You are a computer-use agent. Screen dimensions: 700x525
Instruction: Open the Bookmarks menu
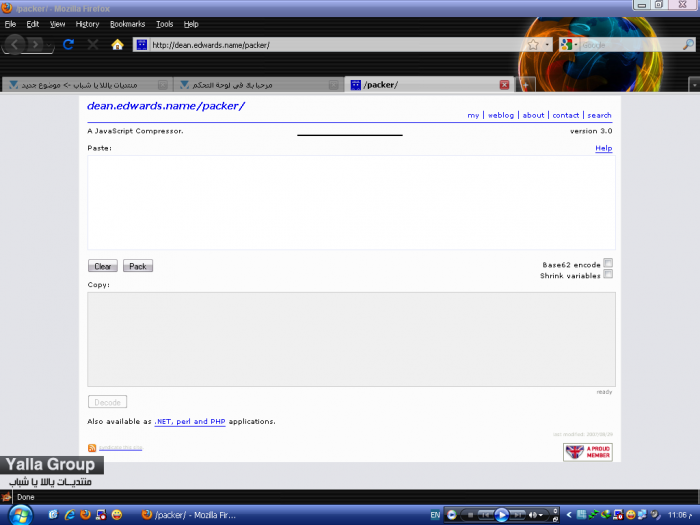(x=127, y=23)
